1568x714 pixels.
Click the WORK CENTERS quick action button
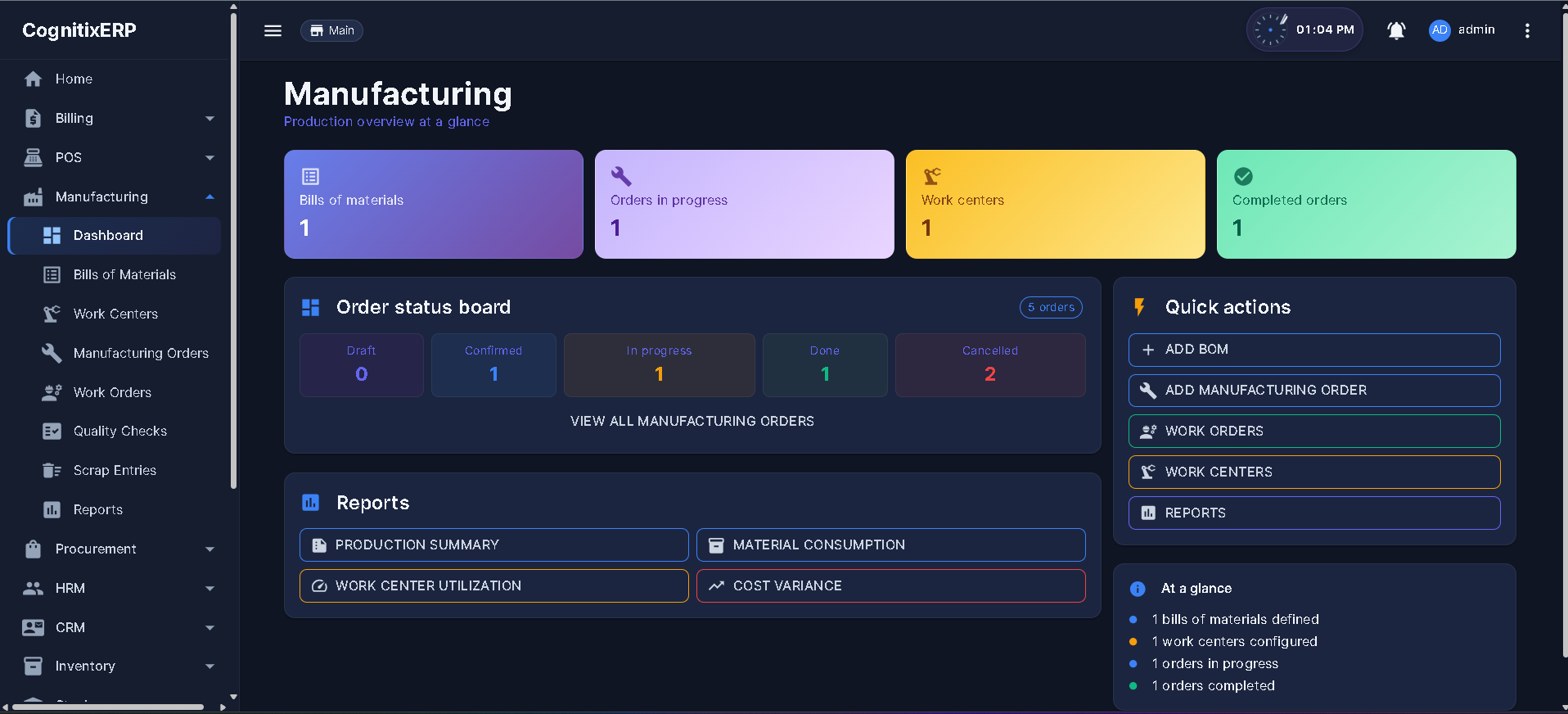1314,472
